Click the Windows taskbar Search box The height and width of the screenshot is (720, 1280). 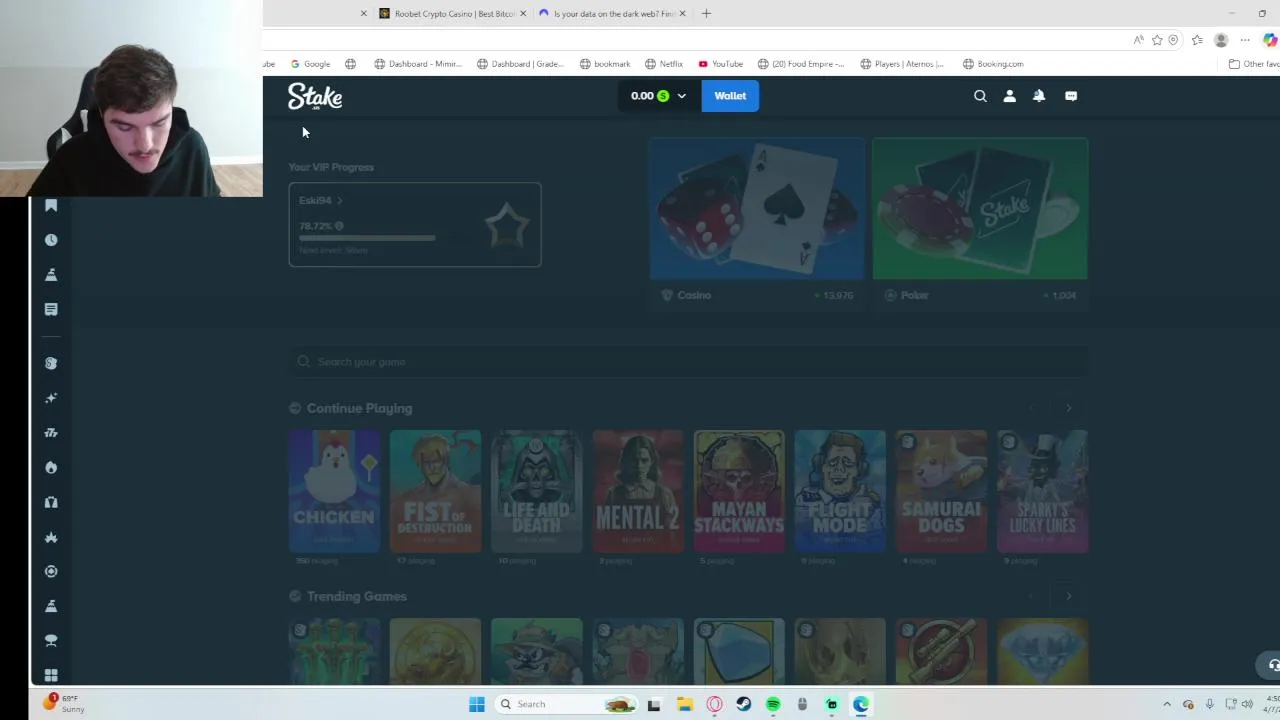click(x=566, y=704)
